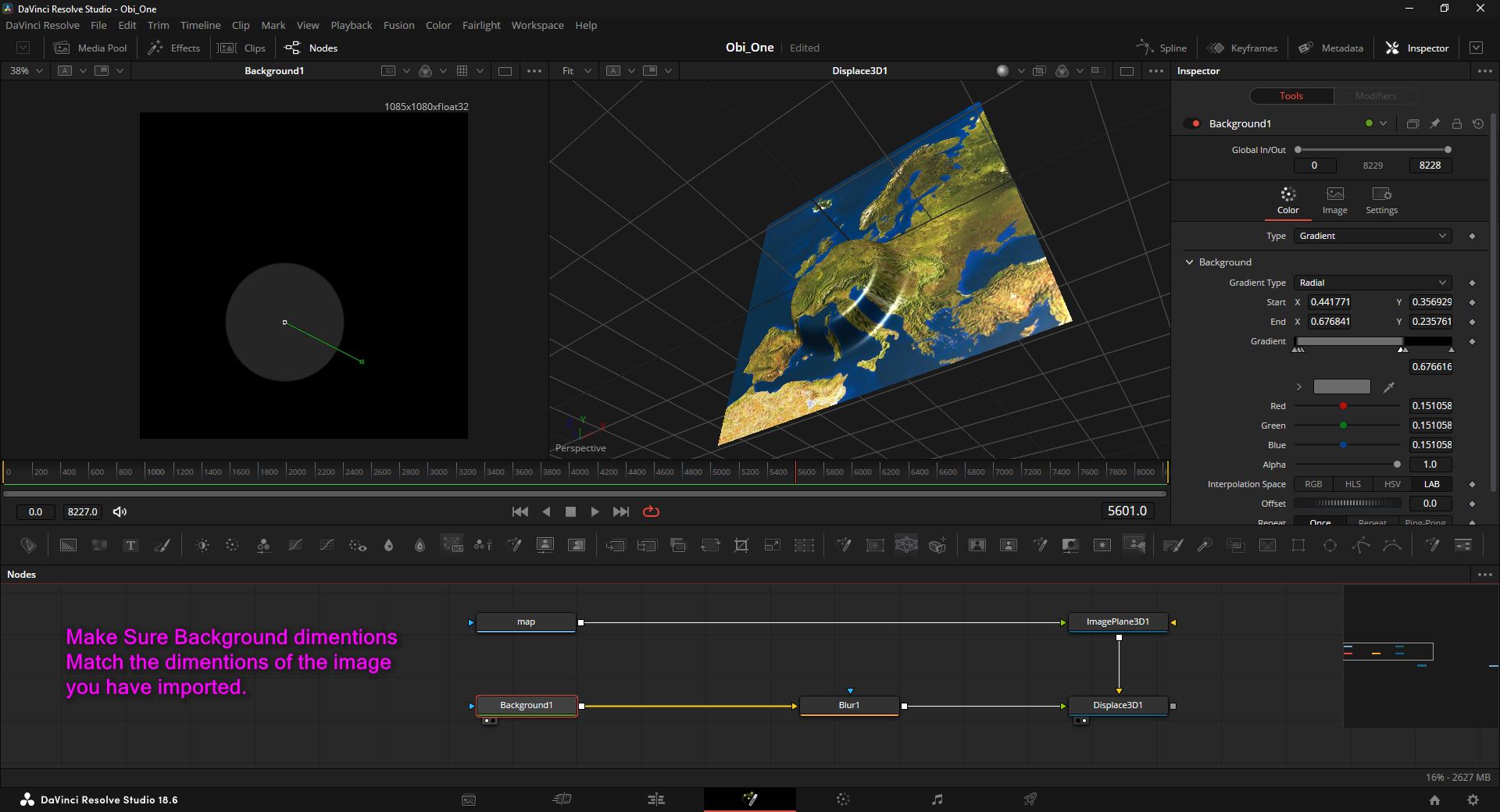Toggle loop playback button
This screenshot has width=1500, height=812.
(651, 511)
